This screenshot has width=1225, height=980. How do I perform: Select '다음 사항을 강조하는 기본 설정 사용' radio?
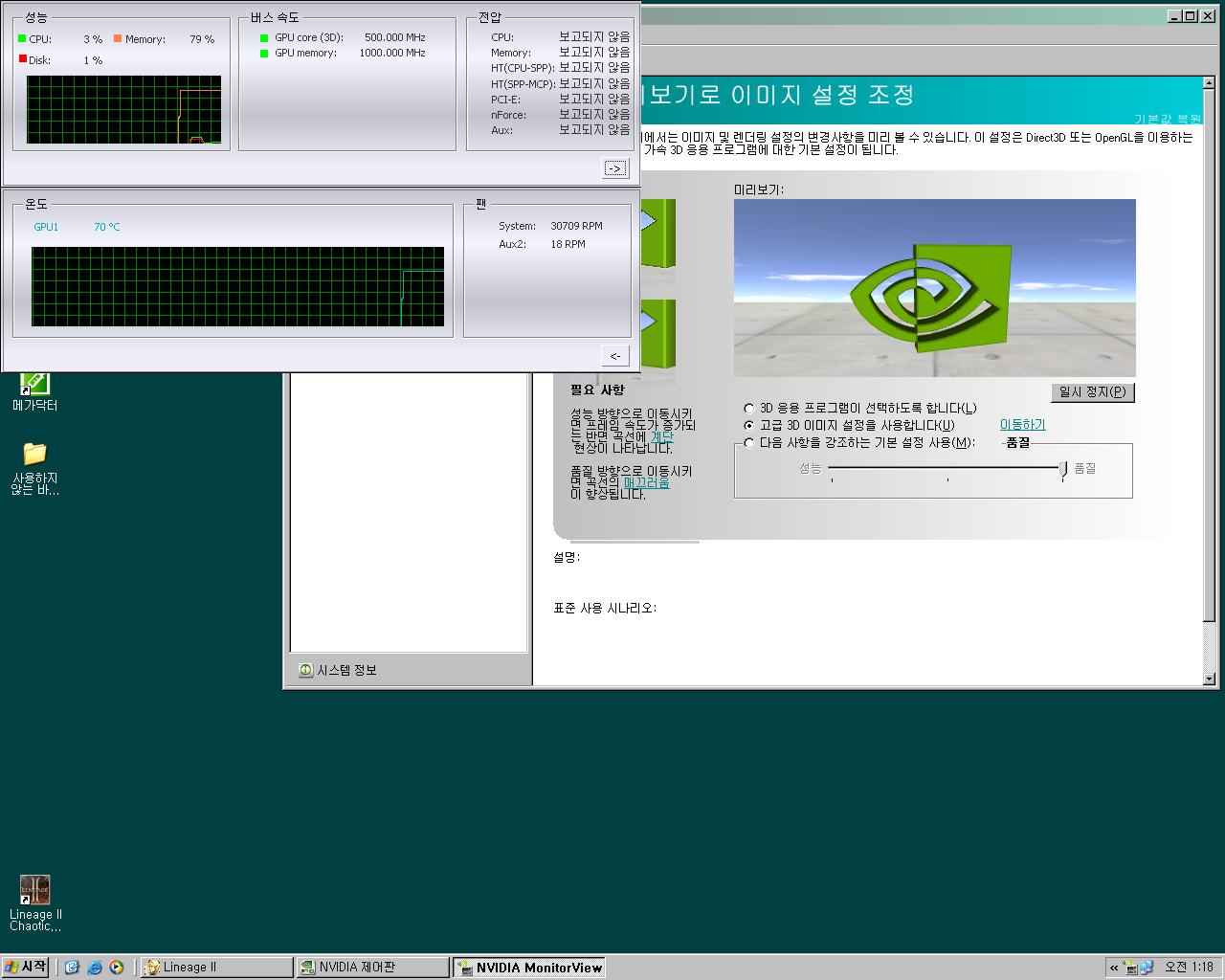point(749,443)
